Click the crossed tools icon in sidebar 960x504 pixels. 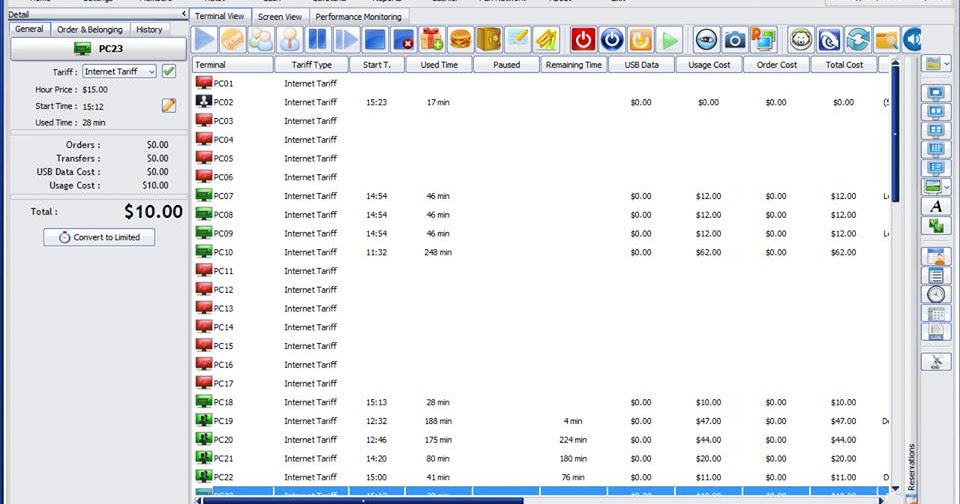coord(936,361)
